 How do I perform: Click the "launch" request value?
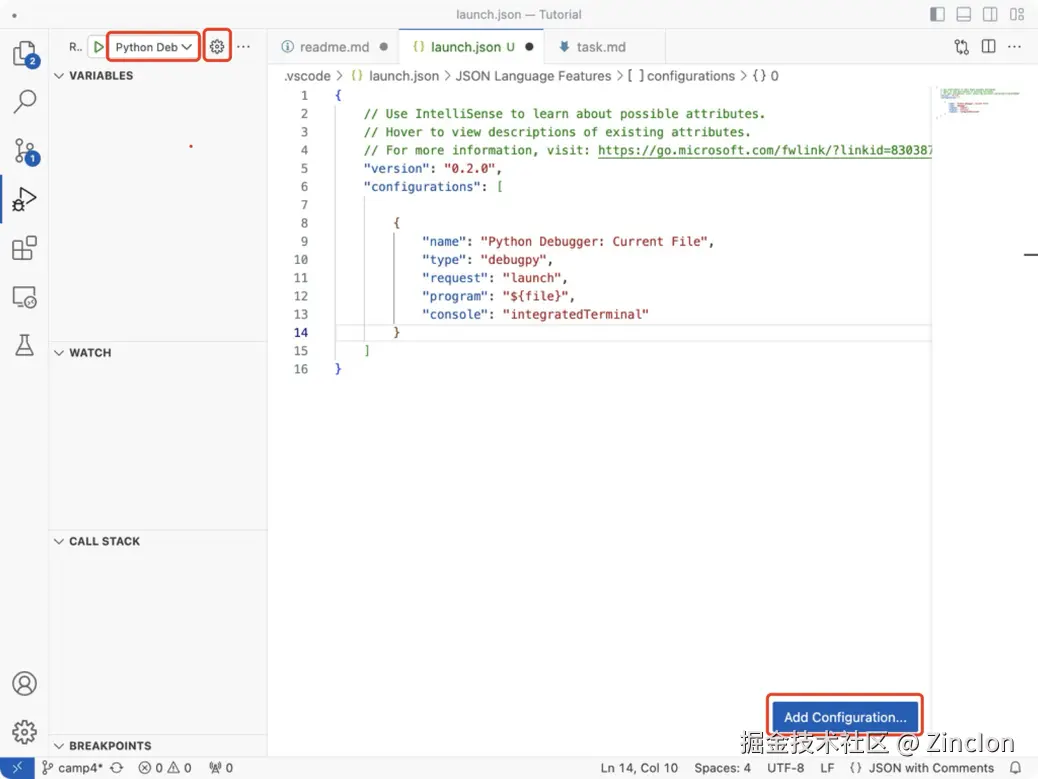click(532, 278)
